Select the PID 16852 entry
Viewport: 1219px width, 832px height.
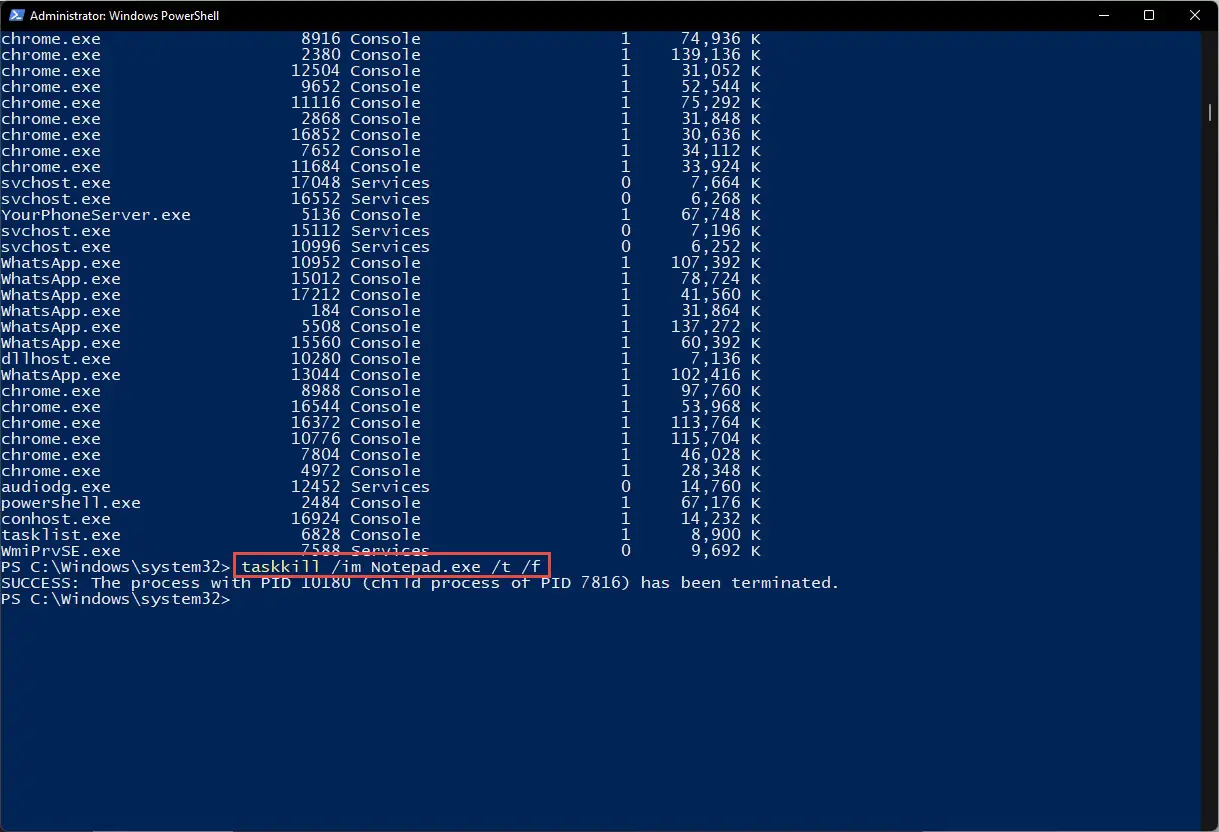(x=316, y=135)
